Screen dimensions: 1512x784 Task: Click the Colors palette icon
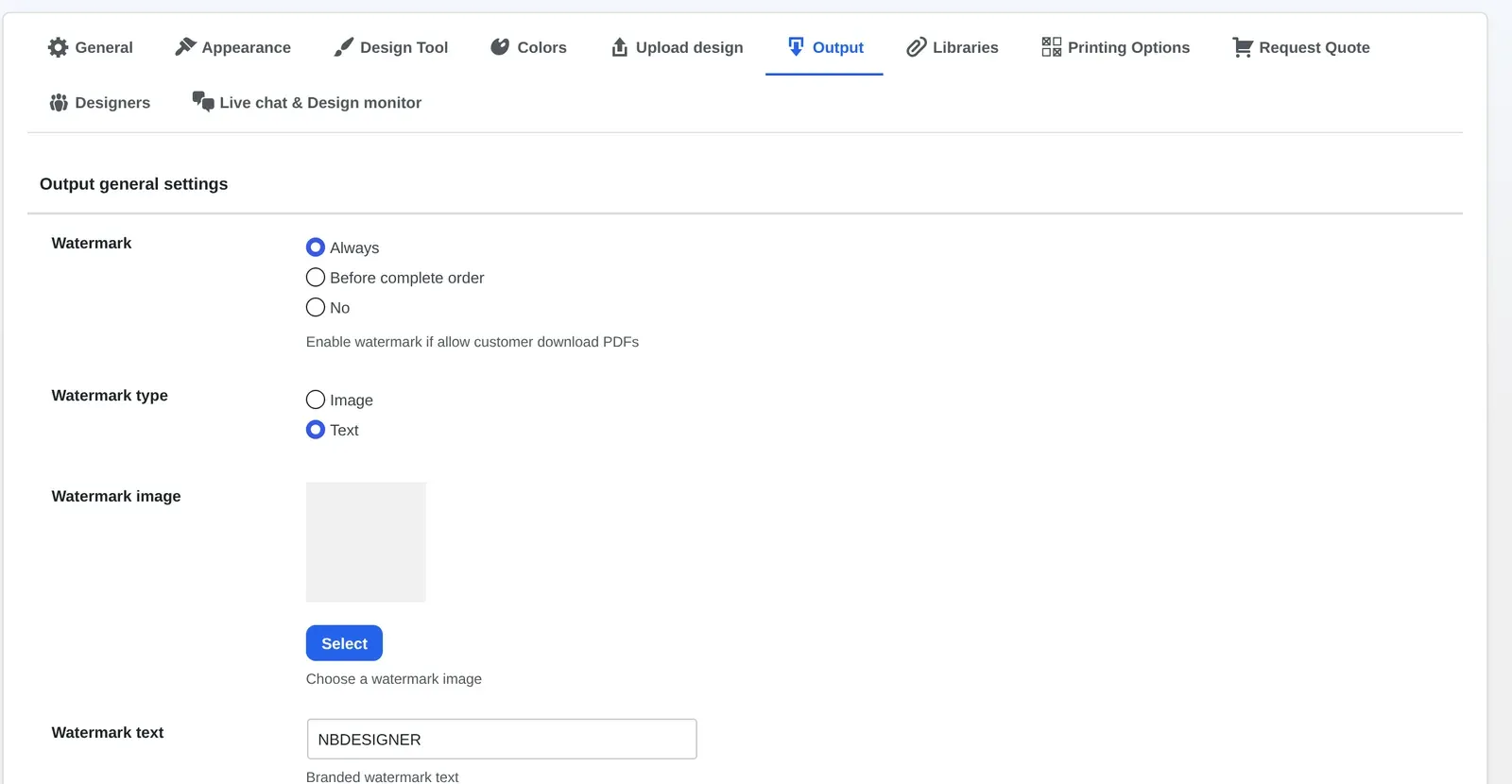(x=500, y=46)
